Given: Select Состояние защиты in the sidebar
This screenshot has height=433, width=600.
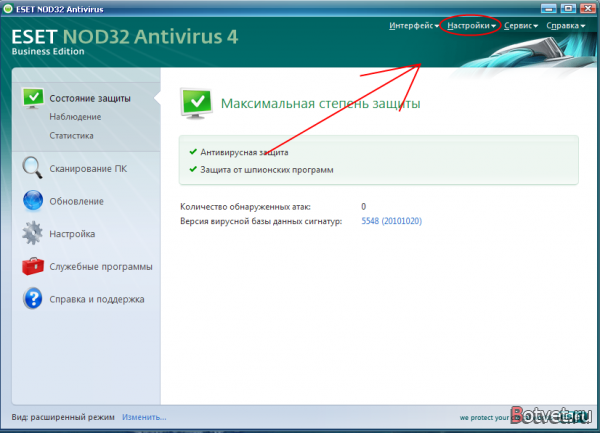Looking at the screenshot, I should (90, 99).
